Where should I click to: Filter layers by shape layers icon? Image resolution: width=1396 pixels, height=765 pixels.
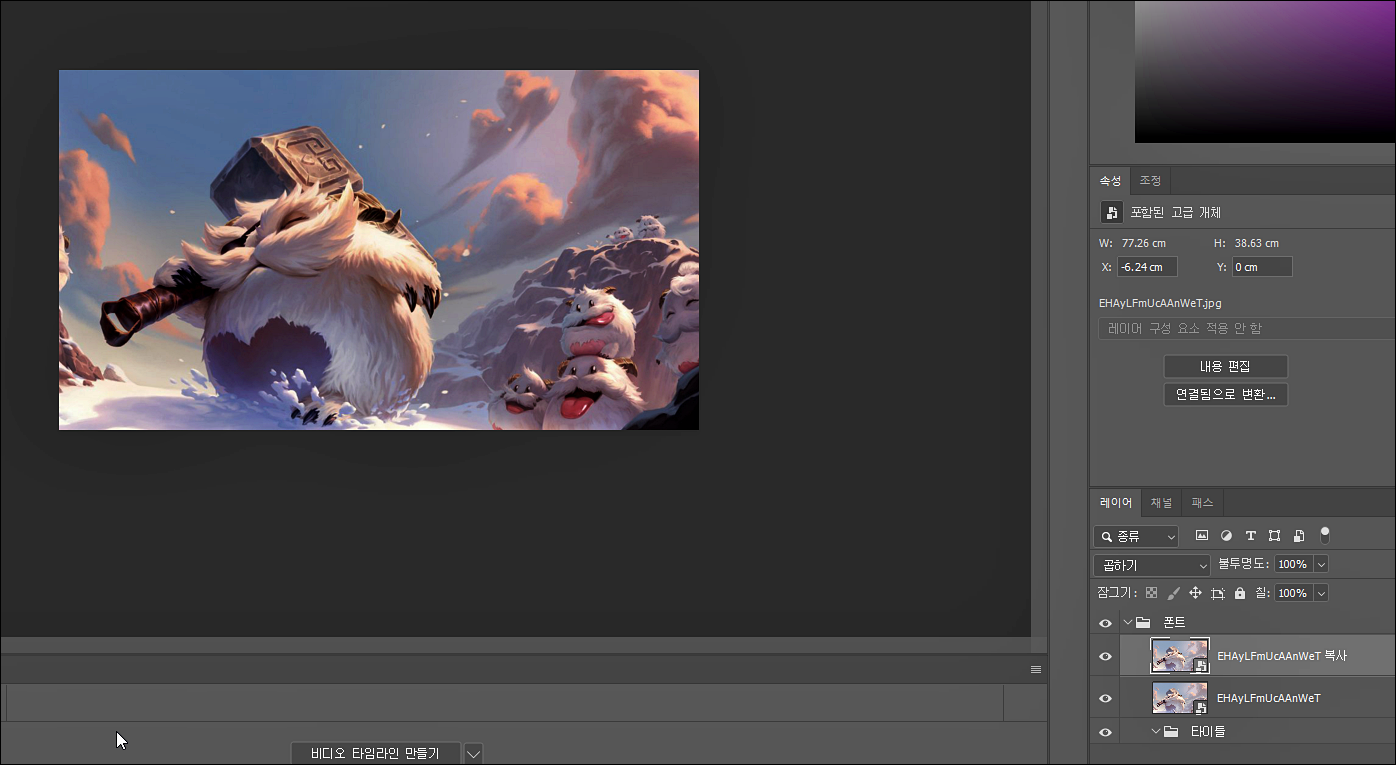(1274, 536)
